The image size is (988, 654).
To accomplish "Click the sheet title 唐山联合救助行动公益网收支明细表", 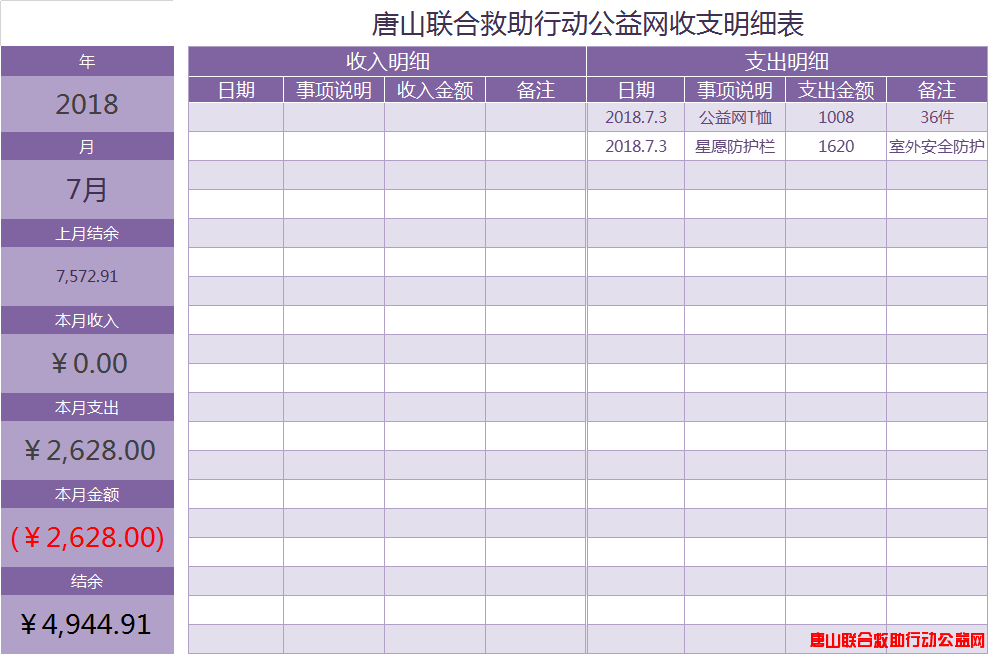I will click(x=588, y=23).
